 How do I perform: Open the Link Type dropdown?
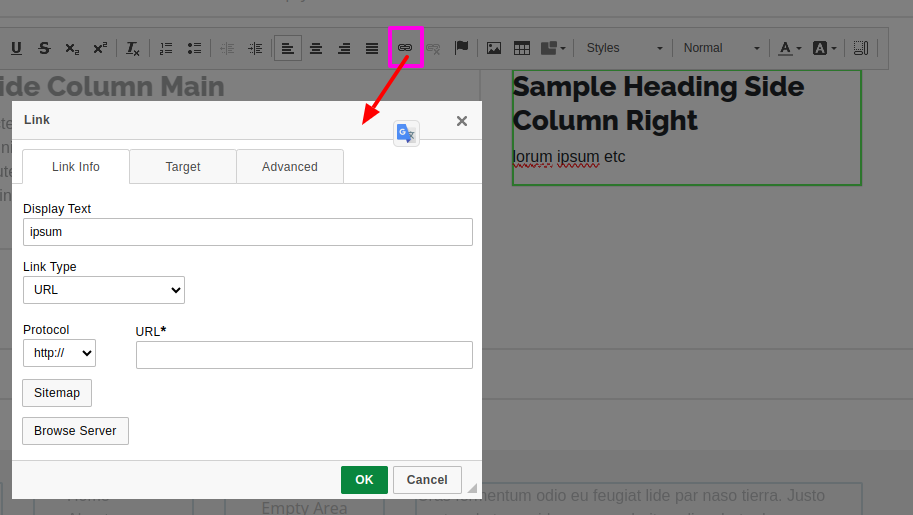tap(104, 290)
